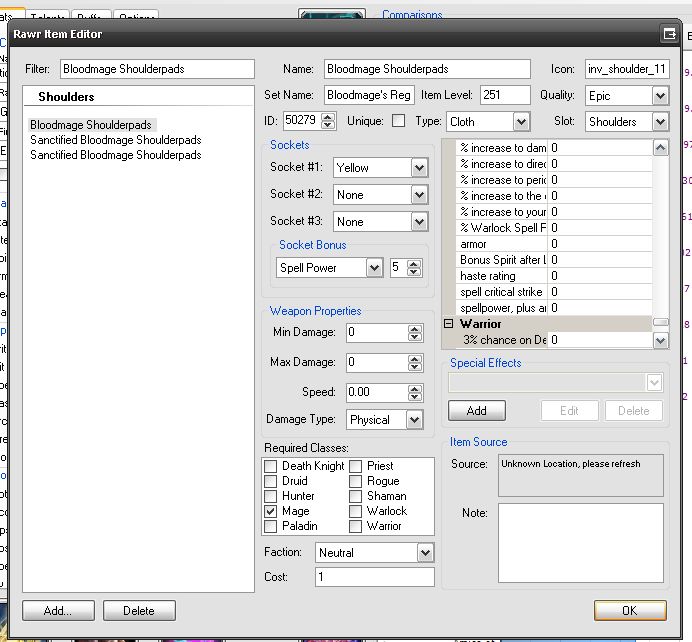Enable Death Knight in Required Classes
The height and width of the screenshot is (642, 692).
tap(271, 466)
